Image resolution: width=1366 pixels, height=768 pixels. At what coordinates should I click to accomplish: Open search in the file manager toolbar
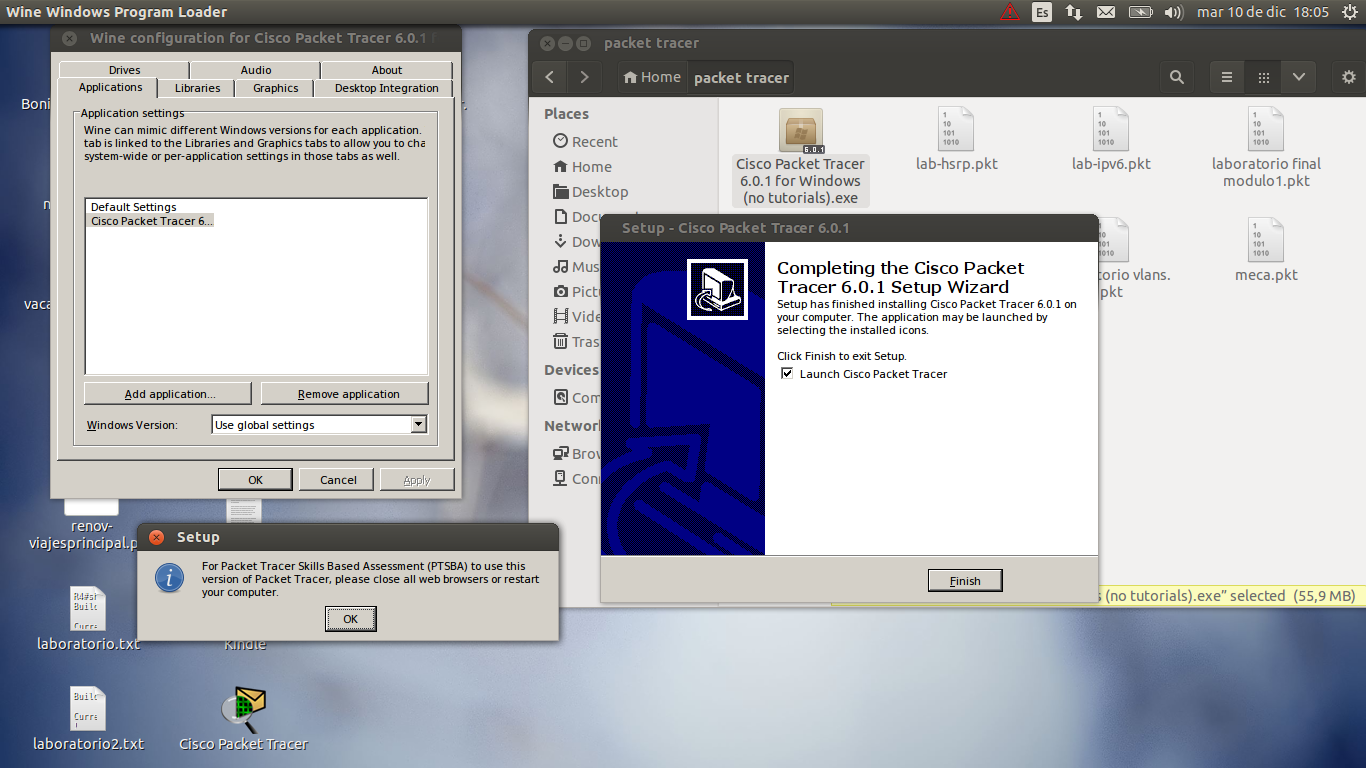click(1176, 76)
